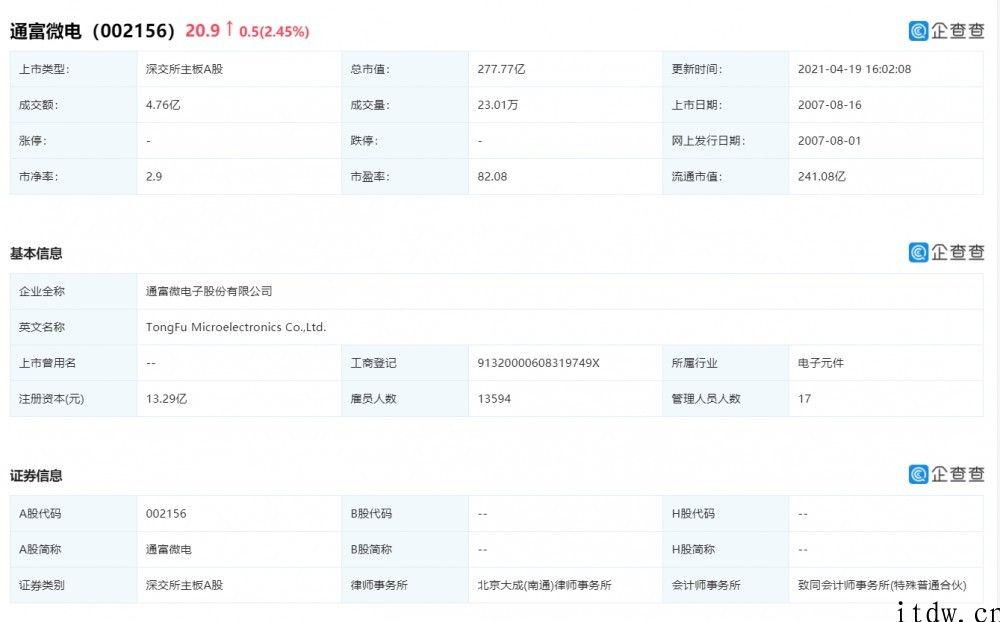Click the H股代码 label

(x=693, y=513)
